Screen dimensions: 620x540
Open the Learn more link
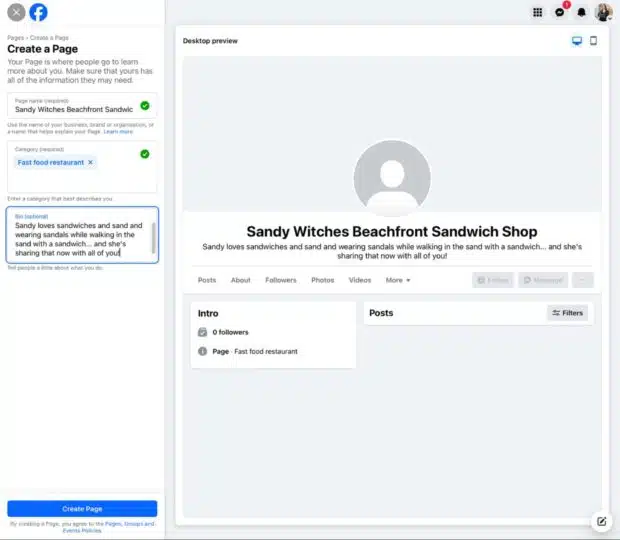point(118,131)
